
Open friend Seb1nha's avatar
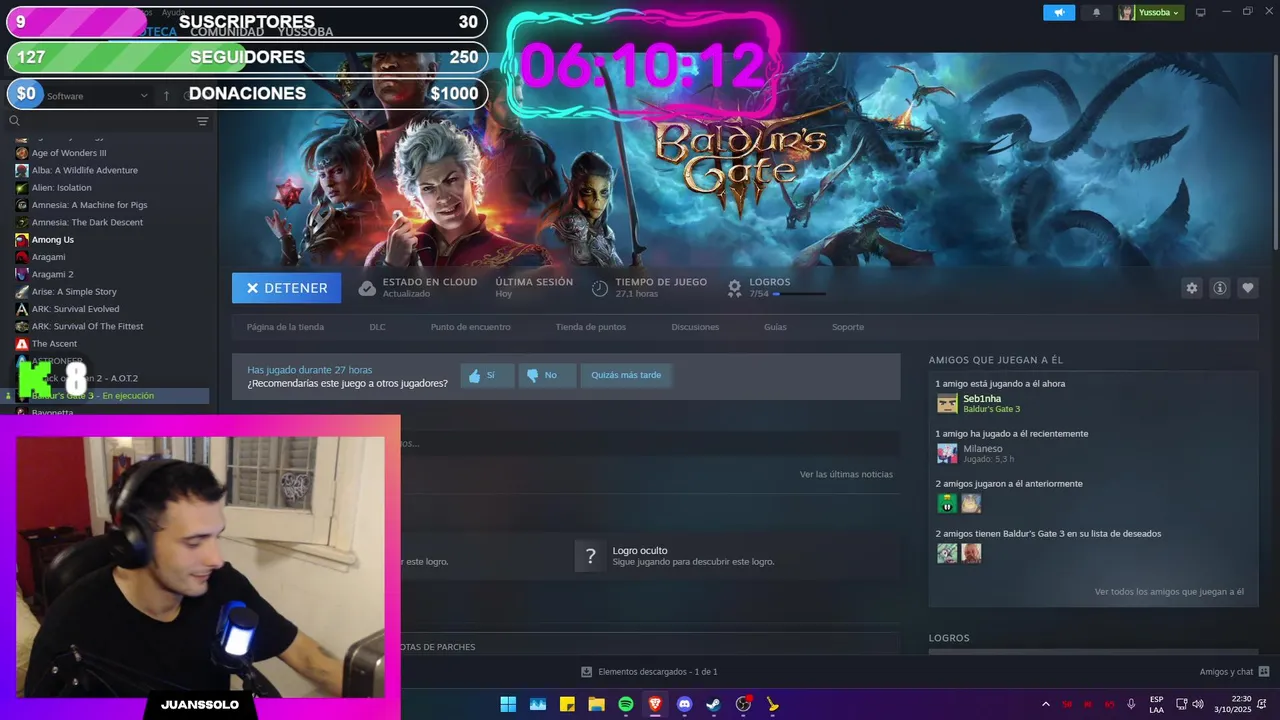[x=947, y=403]
